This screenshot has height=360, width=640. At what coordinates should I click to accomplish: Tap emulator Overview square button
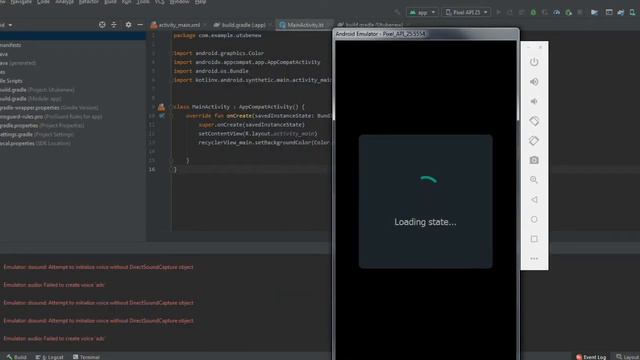click(534, 239)
